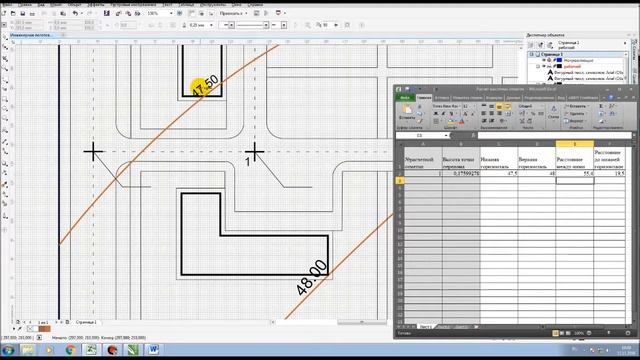Click the point label 1 near crosshair
640x360 pixels.
coord(247,162)
